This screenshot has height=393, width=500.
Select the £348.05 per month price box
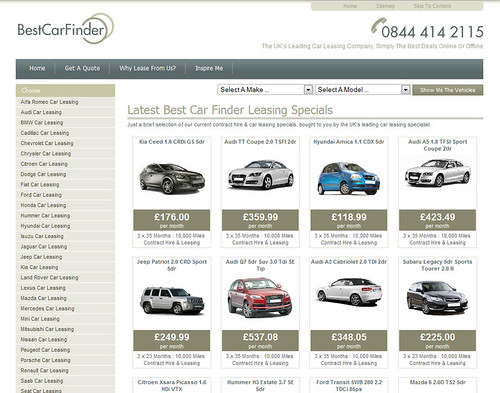coord(349,341)
